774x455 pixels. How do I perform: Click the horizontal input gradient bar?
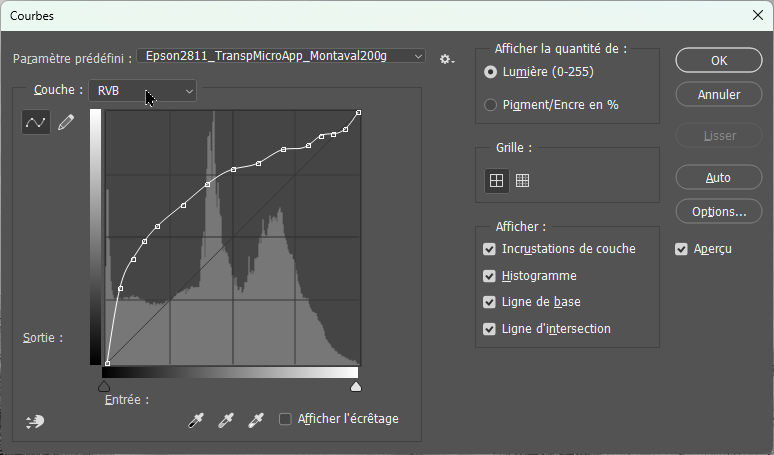coord(230,373)
